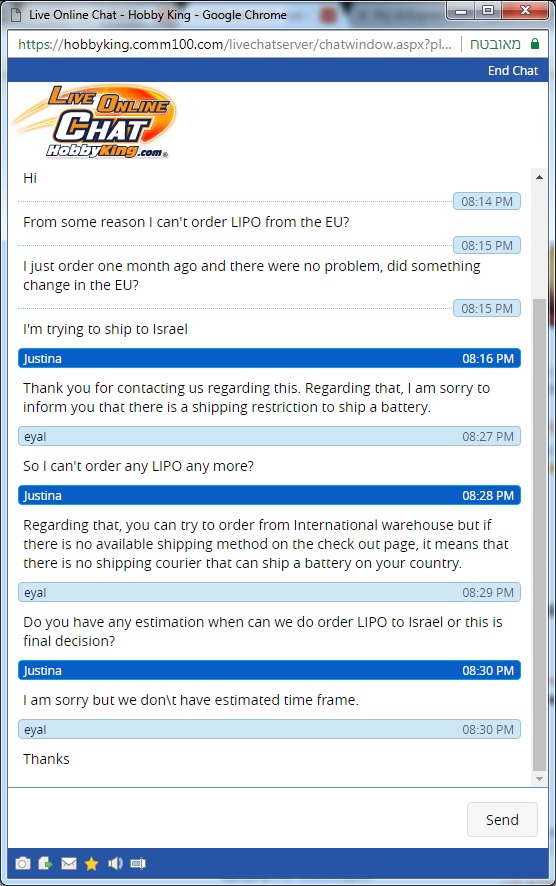Click the camera screenshot icon in bottom toolbar
This screenshot has width=556, height=886.
point(23,863)
